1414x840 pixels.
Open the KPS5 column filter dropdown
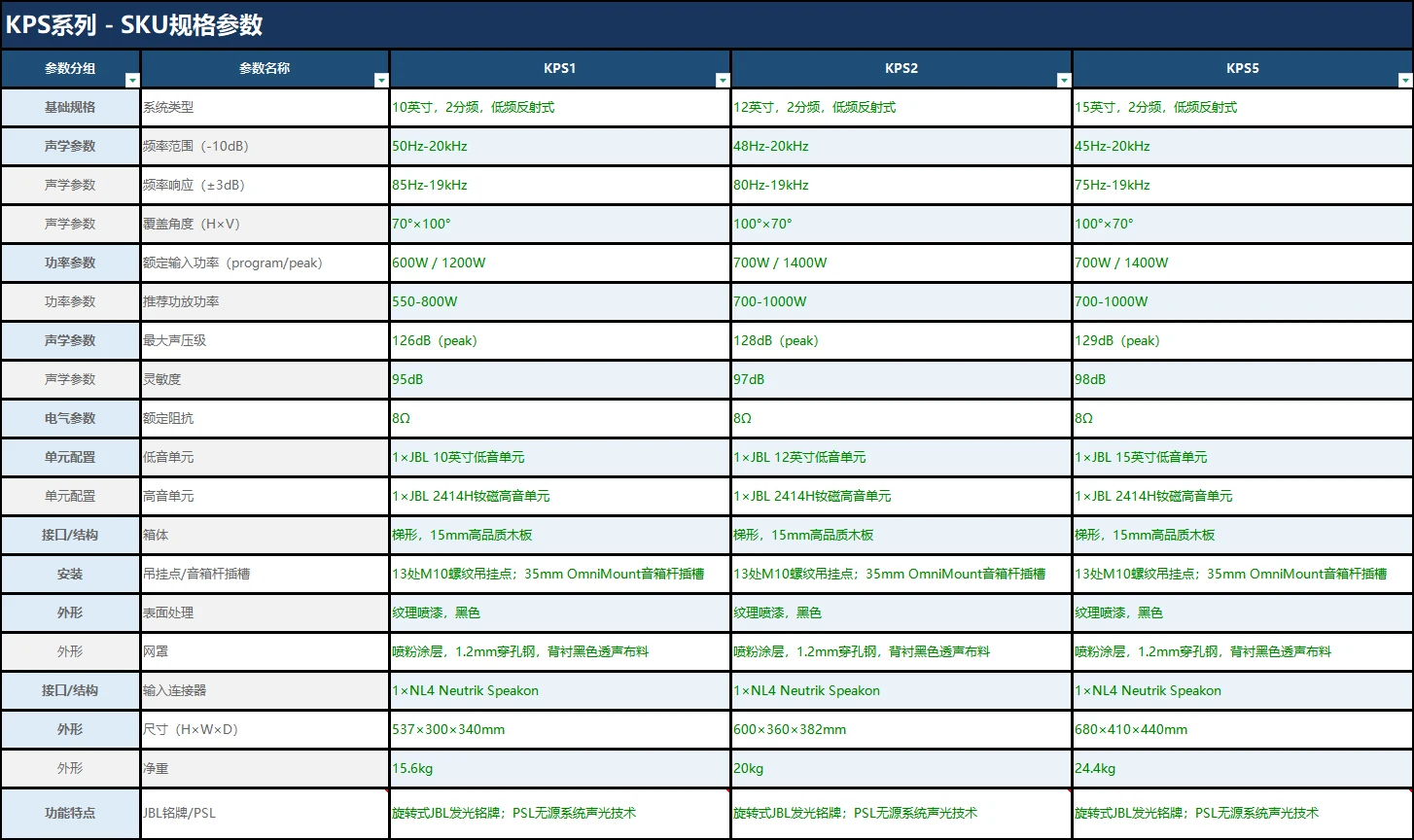(x=1405, y=80)
